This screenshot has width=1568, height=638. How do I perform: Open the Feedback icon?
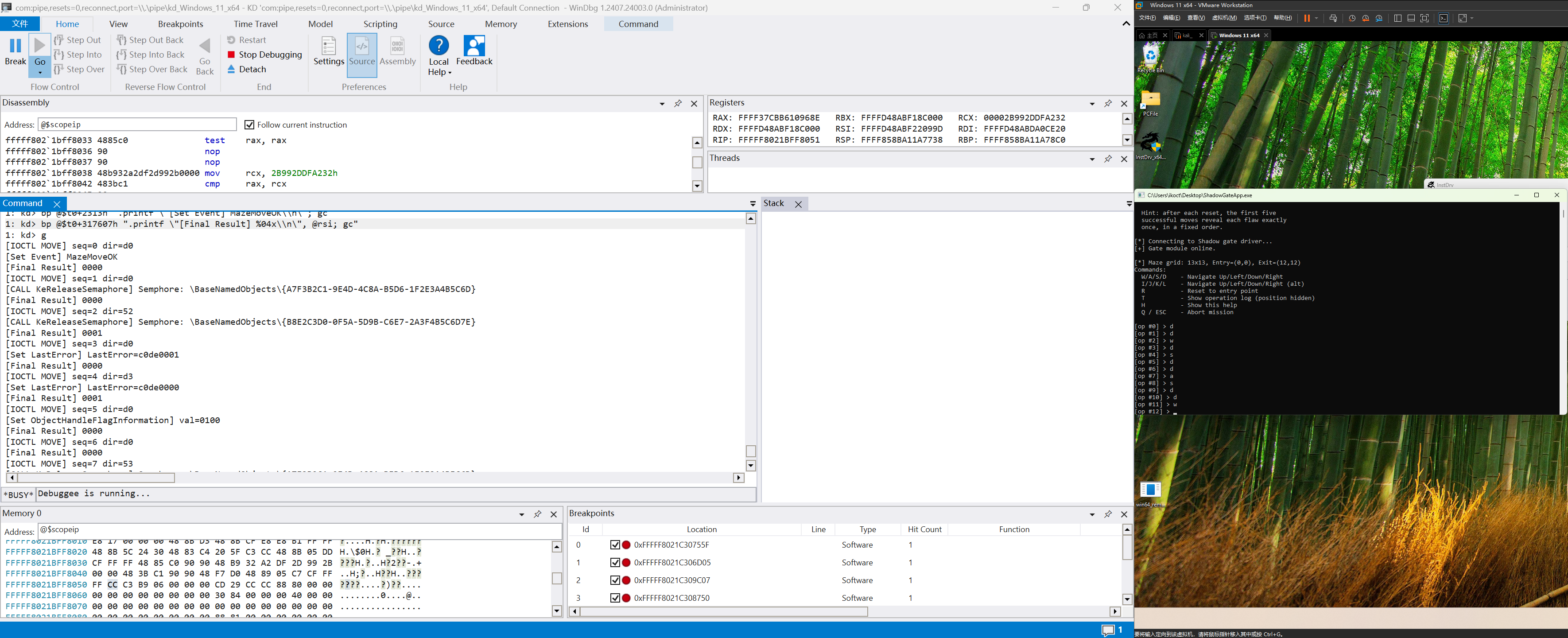[474, 46]
